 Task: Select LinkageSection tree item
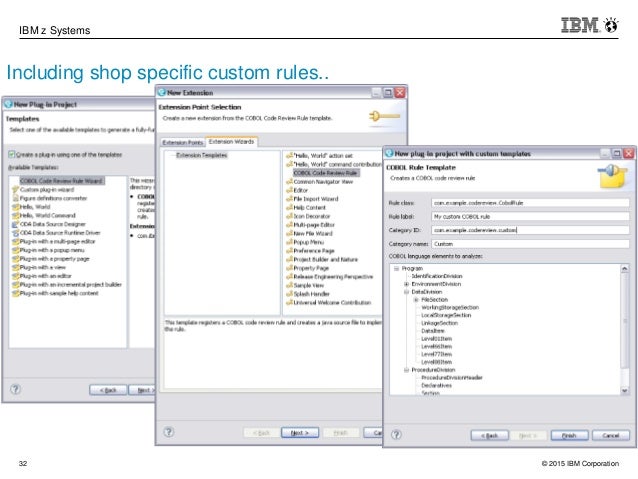pyautogui.click(x=439, y=323)
